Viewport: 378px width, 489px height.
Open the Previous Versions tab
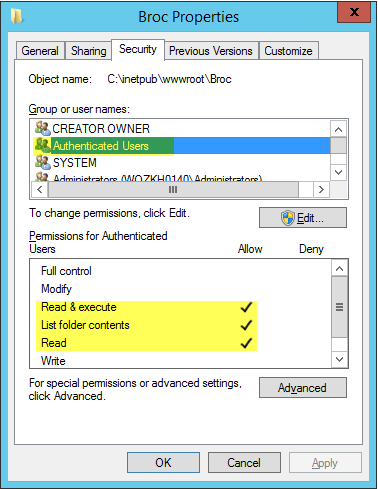211,51
